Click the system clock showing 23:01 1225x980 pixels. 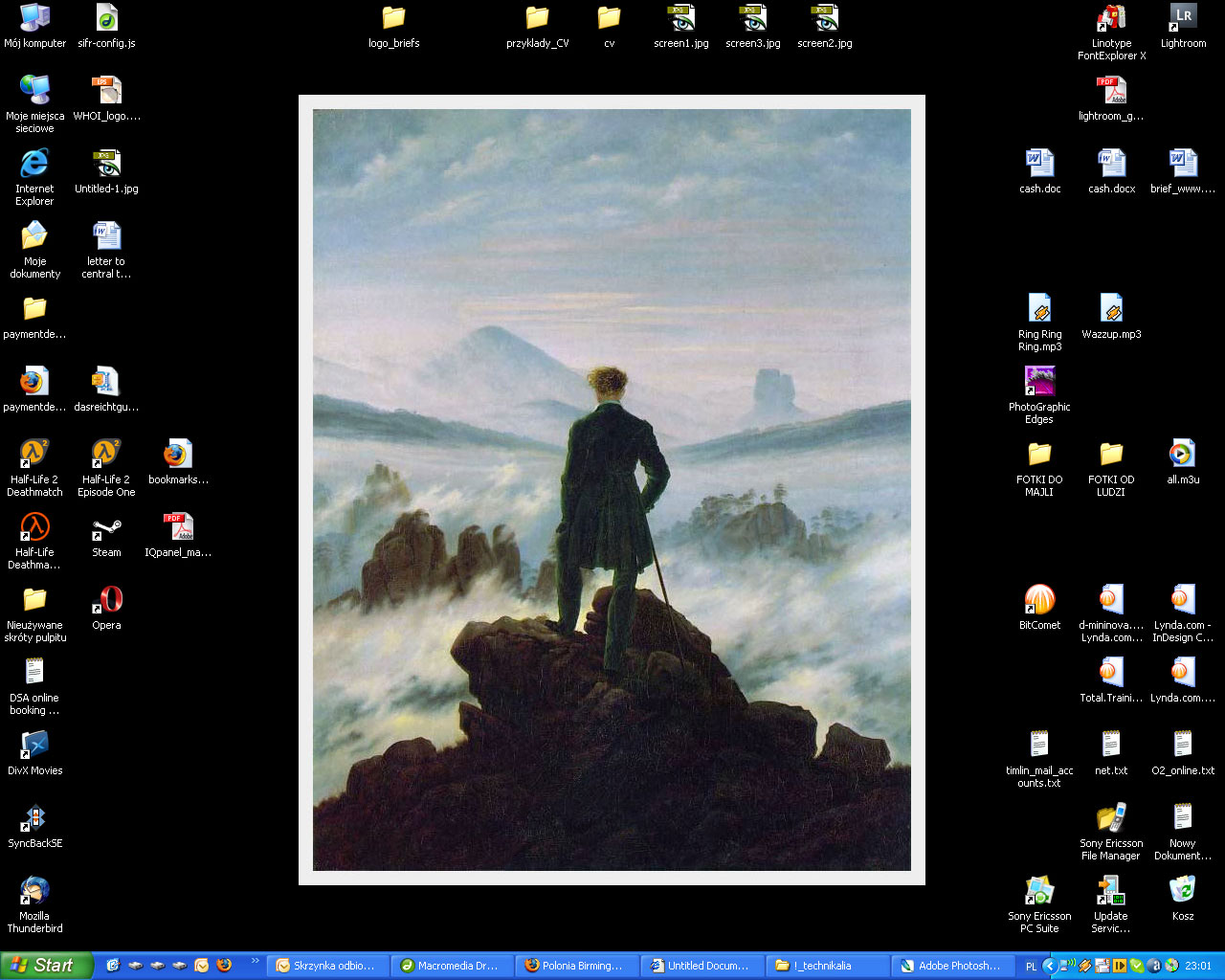pos(1198,967)
